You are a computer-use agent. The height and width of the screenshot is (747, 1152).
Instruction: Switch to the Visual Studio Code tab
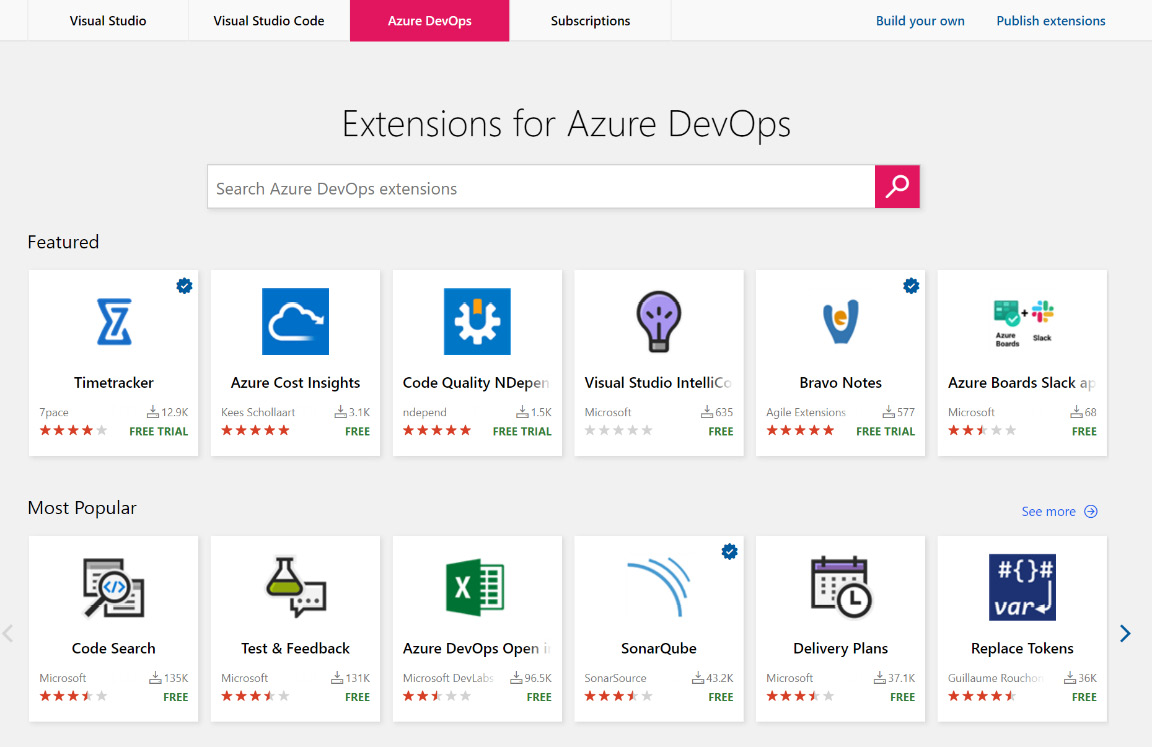pos(268,20)
